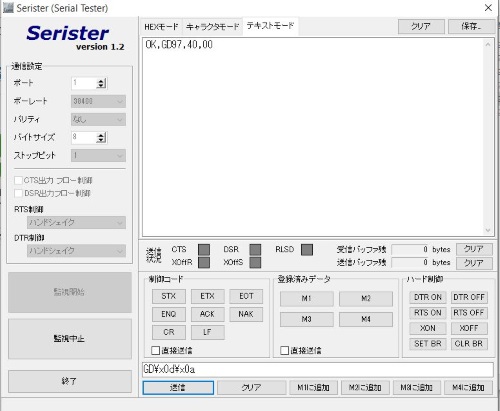Viewport: 500px width, 411px height.
Task: Click the XON button
Action: pos(428,328)
